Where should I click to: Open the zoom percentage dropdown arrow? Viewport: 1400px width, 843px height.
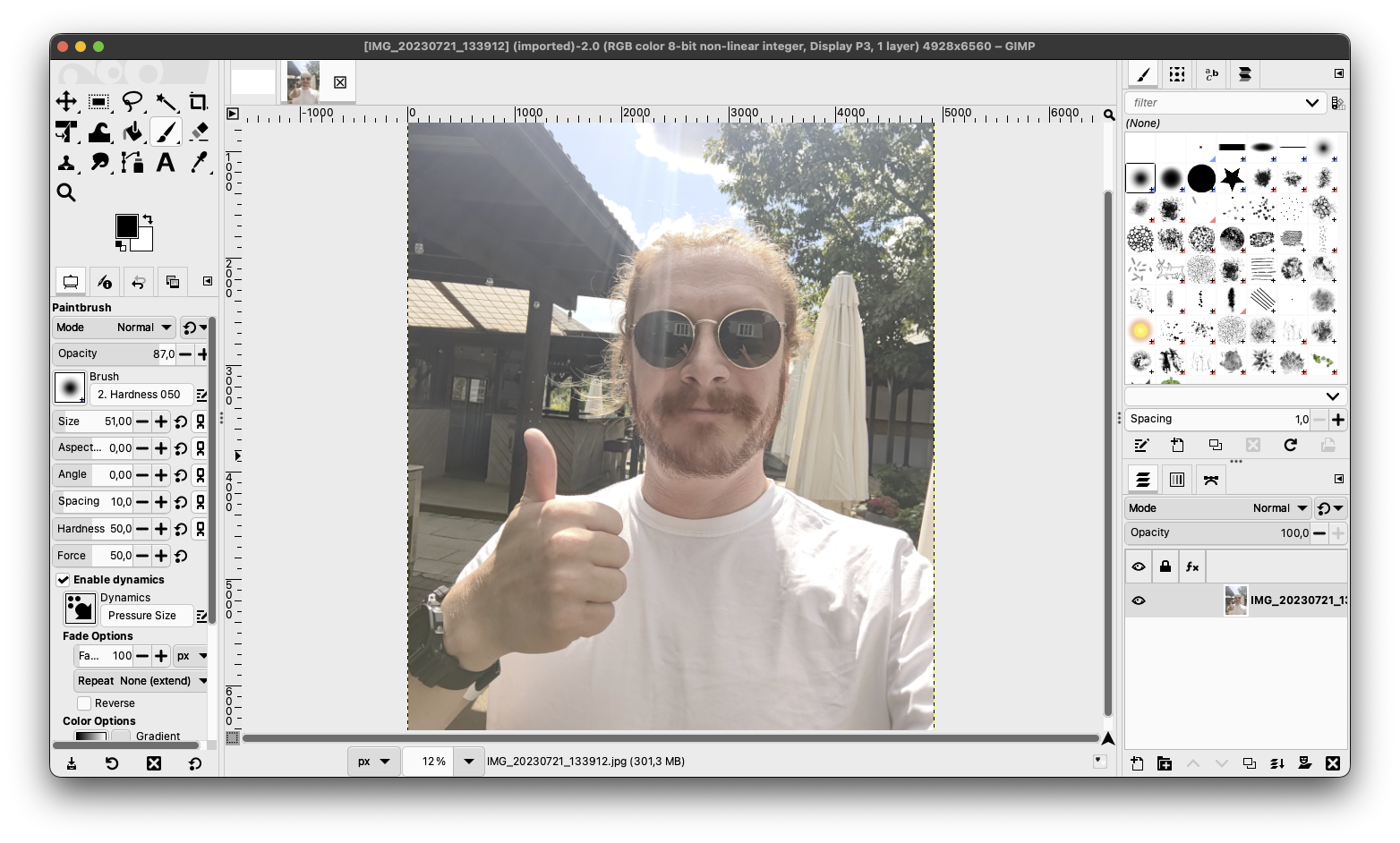(469, 762)
